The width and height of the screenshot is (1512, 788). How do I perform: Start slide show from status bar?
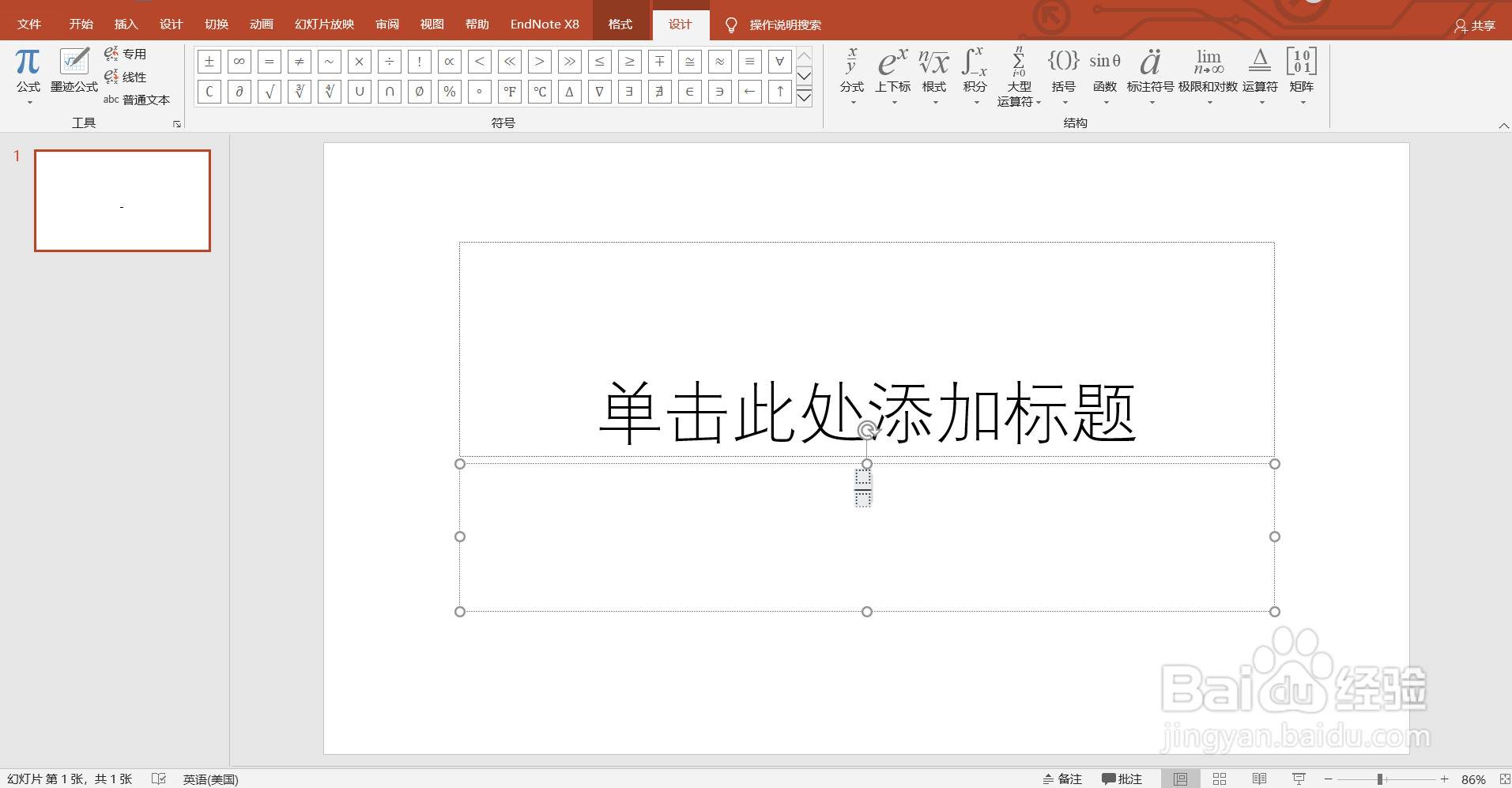1299,779
